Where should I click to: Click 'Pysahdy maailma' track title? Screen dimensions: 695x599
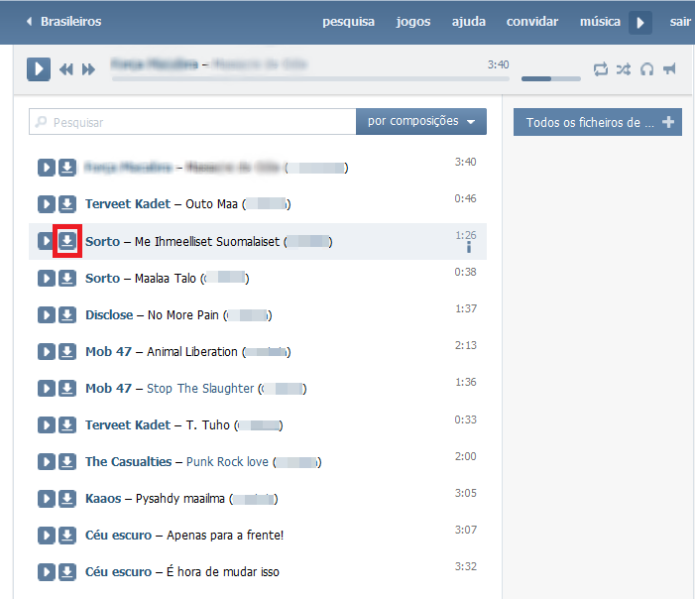pyautogui.click(x=180, y=499)
